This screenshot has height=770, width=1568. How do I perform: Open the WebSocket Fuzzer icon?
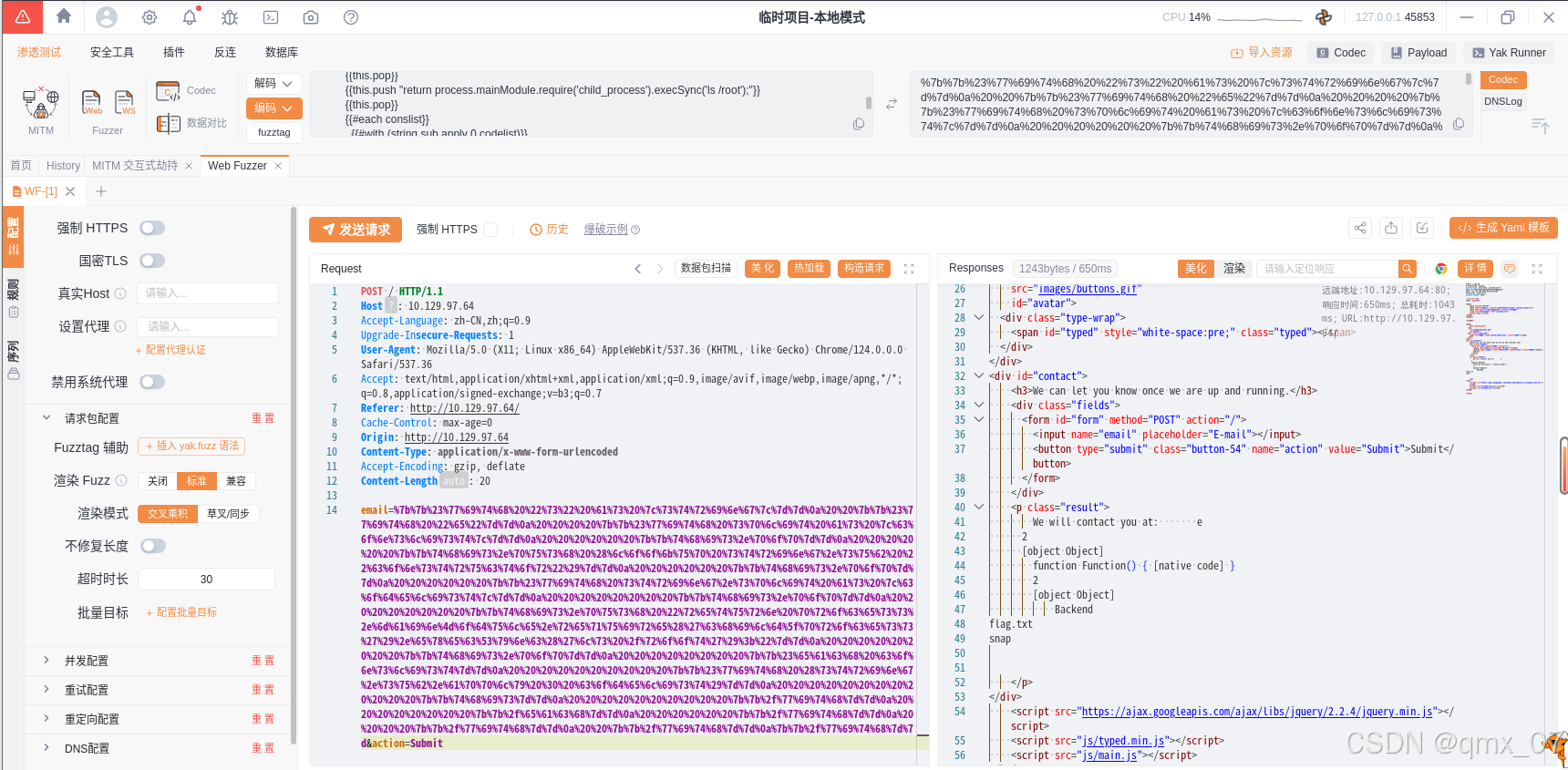point(125,102)
